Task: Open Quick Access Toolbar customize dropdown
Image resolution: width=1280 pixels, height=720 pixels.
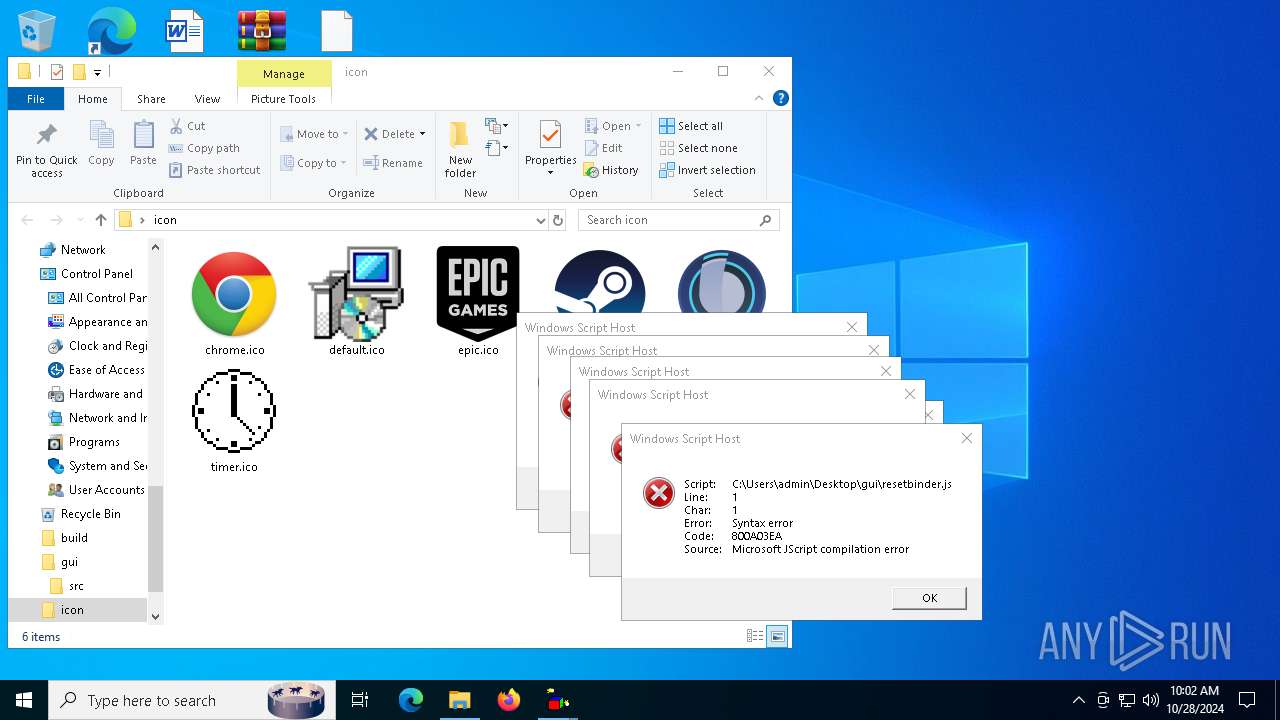Action: (x=97, y=72)
